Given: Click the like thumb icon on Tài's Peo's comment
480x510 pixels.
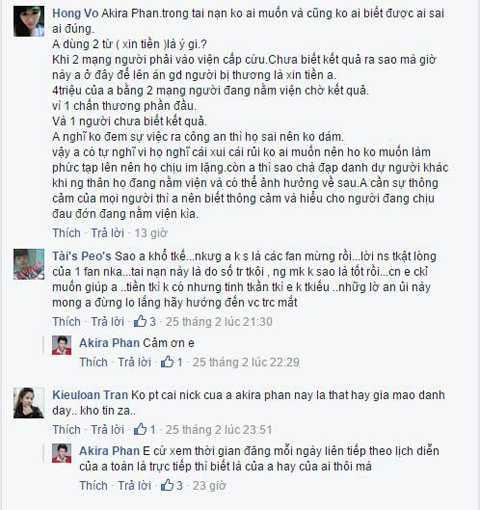Looking at the screenshot, I should pyautogui.click(x=140, y=321).
